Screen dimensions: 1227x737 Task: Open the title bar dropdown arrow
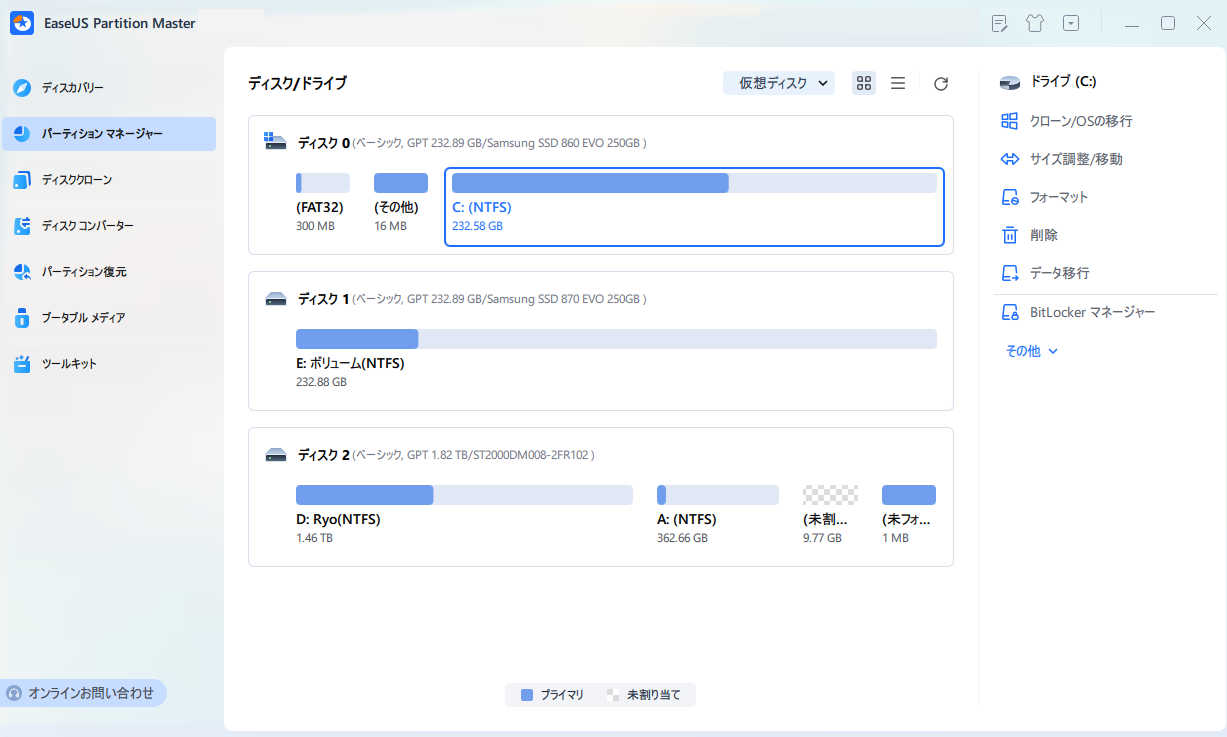point(1070,22)
